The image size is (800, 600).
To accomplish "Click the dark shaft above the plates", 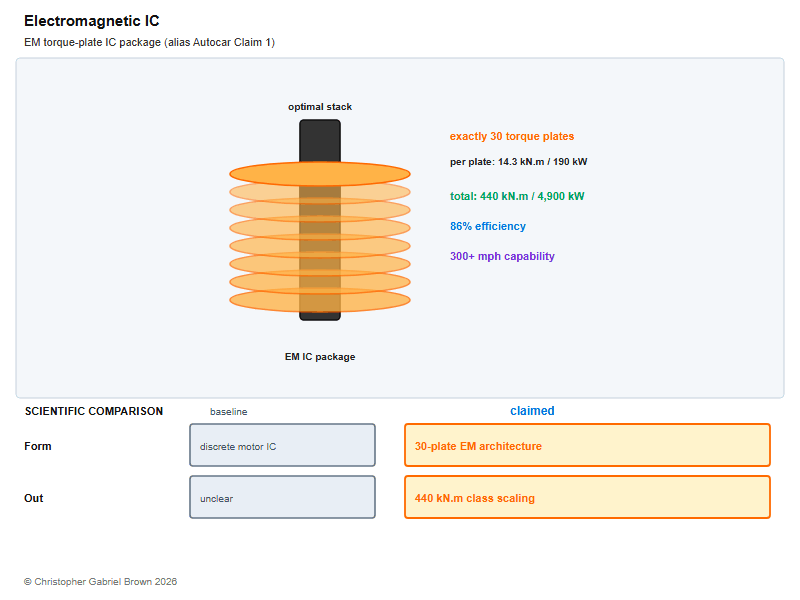I will coord(320,141).
